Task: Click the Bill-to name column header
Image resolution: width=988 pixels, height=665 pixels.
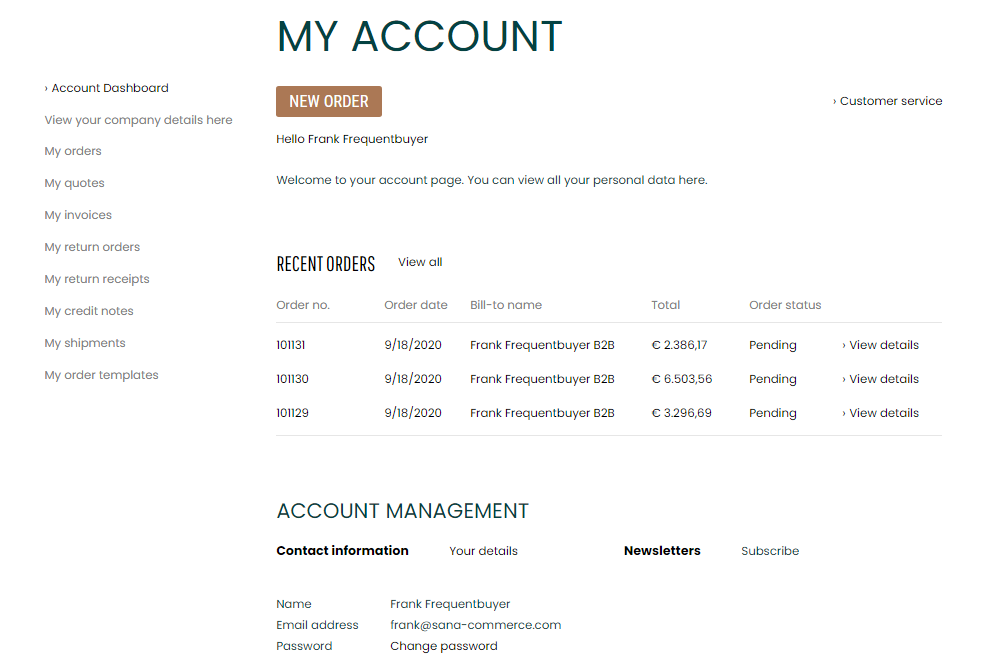Action: 506,305
